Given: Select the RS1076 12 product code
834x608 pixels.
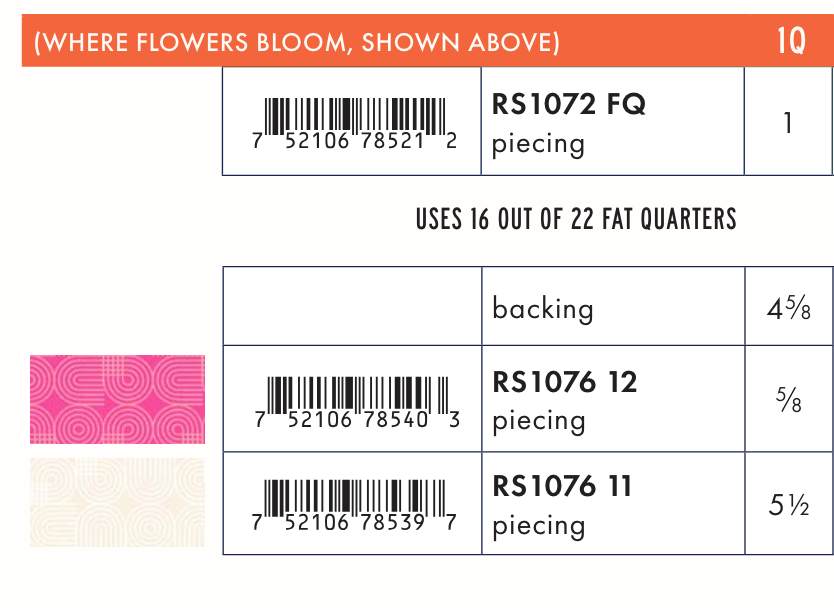Looking at the screenshot, I should (565, 382).
